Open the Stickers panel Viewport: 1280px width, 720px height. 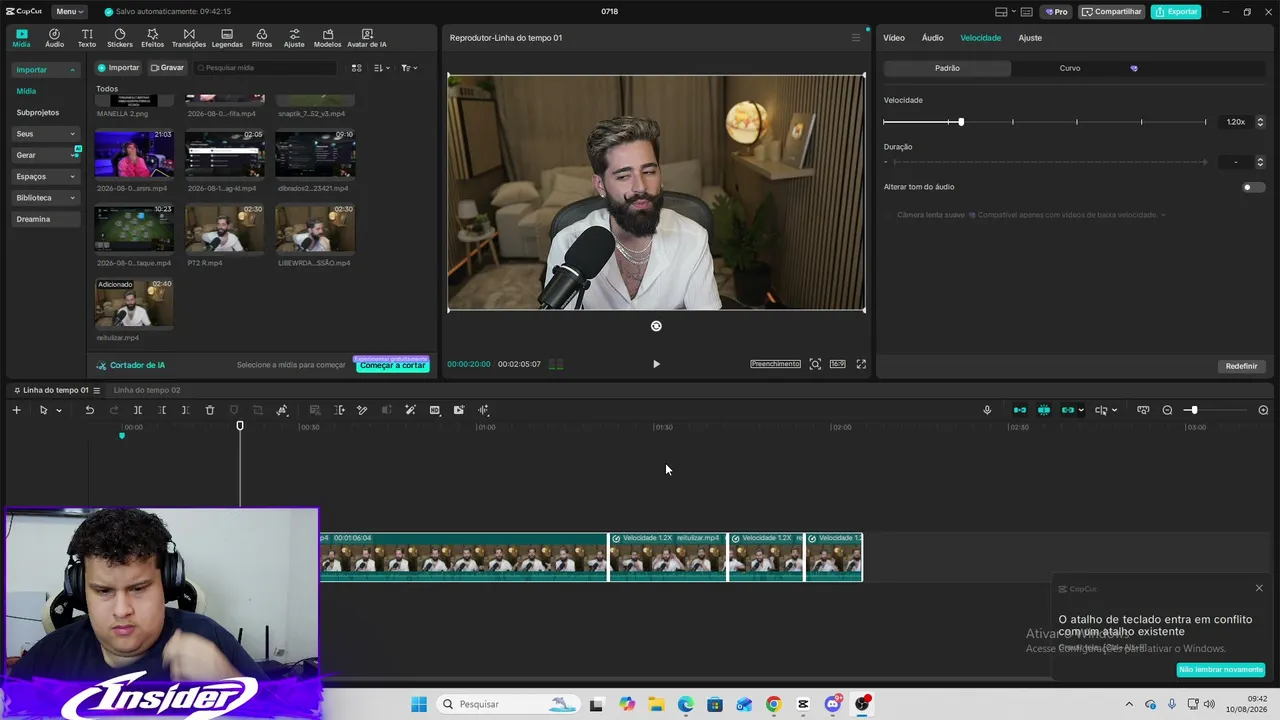click(120, 38)
